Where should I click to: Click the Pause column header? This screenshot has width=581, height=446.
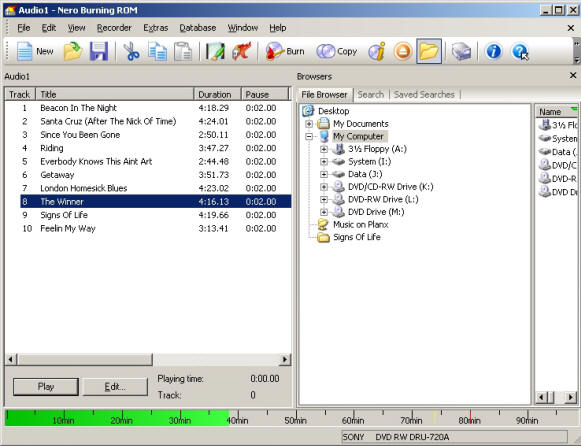[x=265, y=94]
